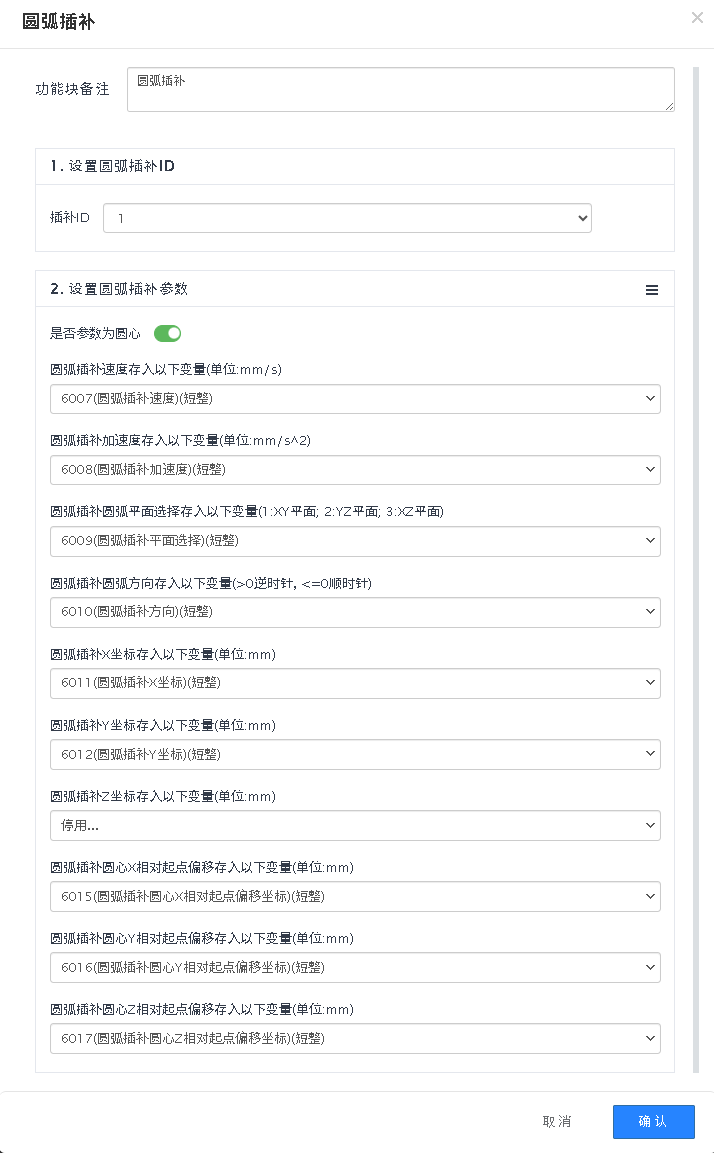
Task: Click the 取消 button
Action: 557,1122
